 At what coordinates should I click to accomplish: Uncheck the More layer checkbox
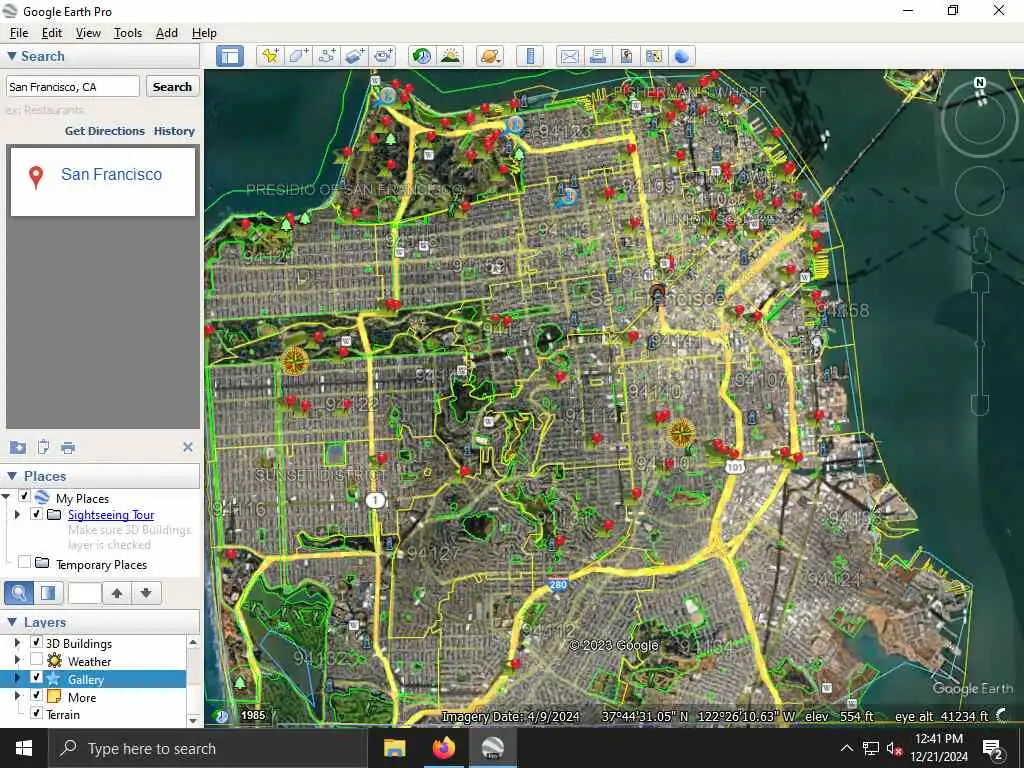[x=37, y=695]
